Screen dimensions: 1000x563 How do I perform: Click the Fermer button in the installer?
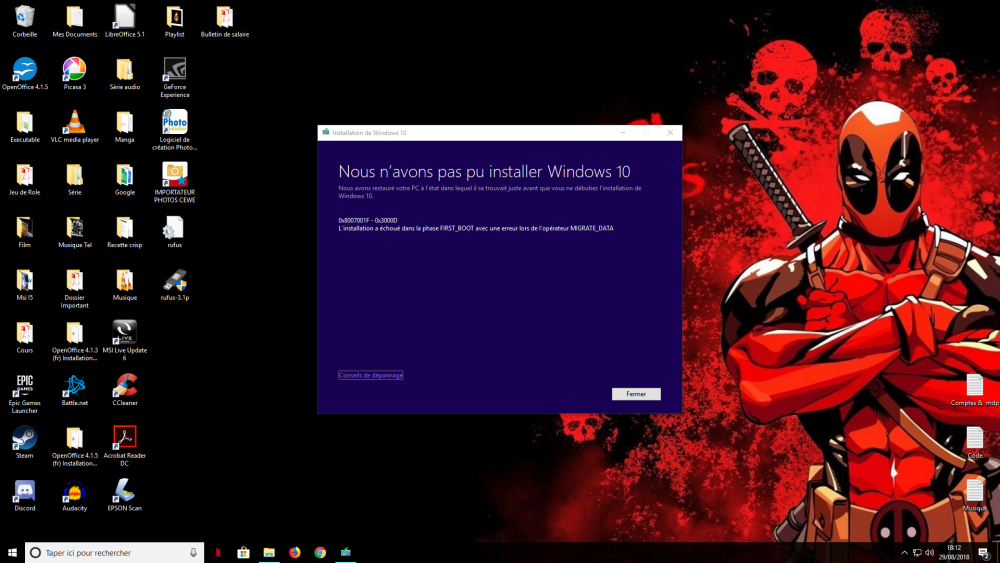636,394
